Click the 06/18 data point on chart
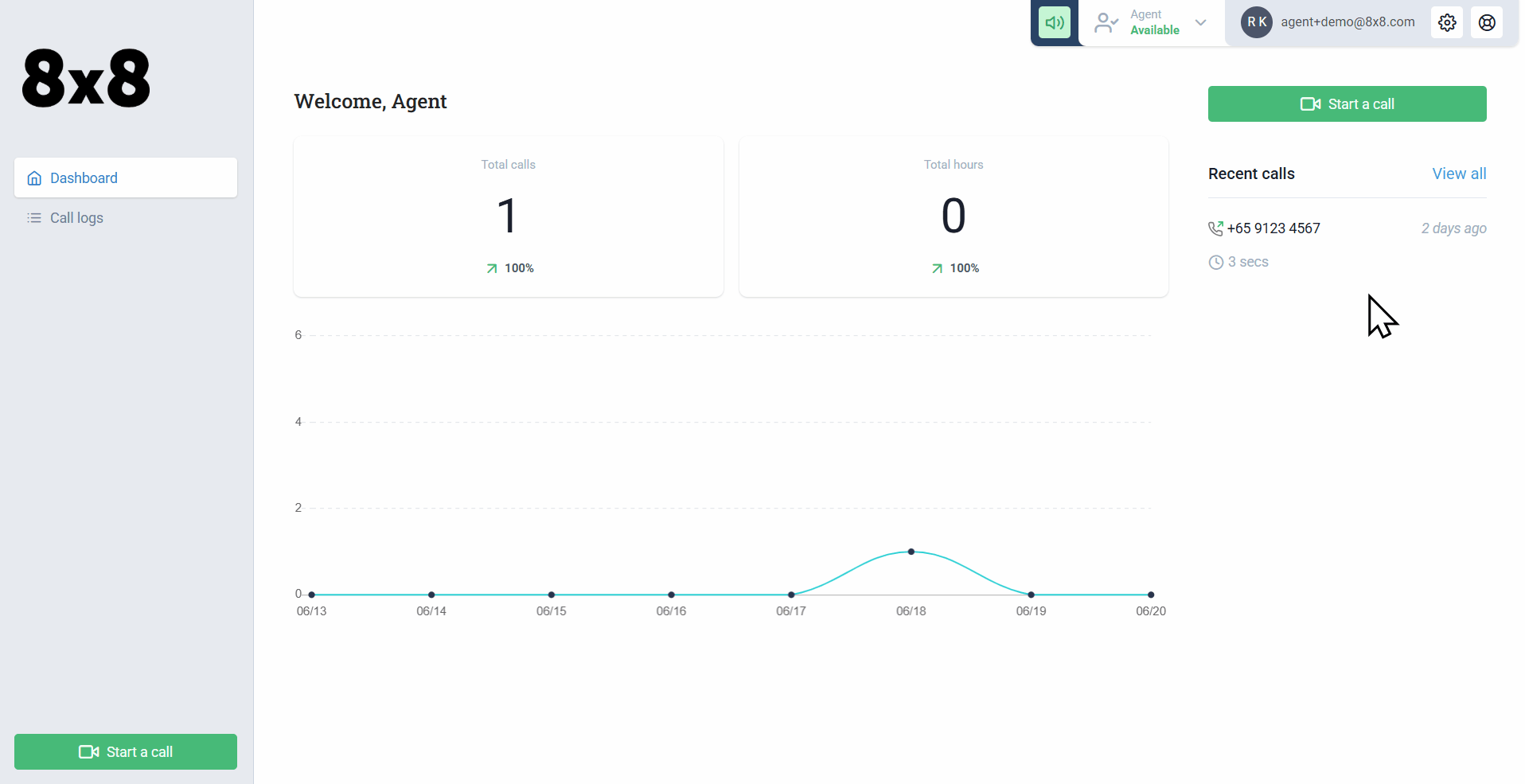The image size is (1525, 784). [x=911, y=552]
